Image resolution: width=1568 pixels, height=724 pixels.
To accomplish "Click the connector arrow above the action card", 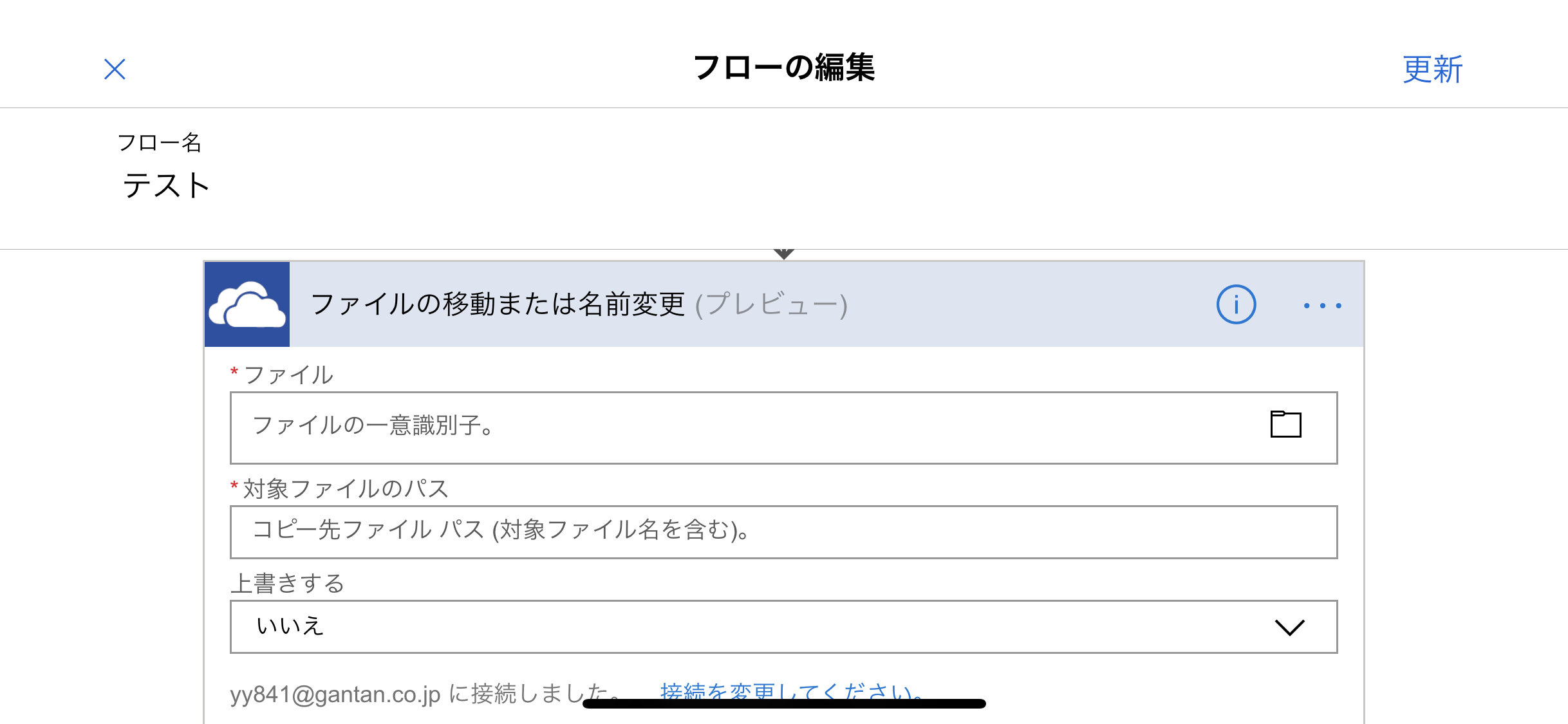I will click(783, 254).
